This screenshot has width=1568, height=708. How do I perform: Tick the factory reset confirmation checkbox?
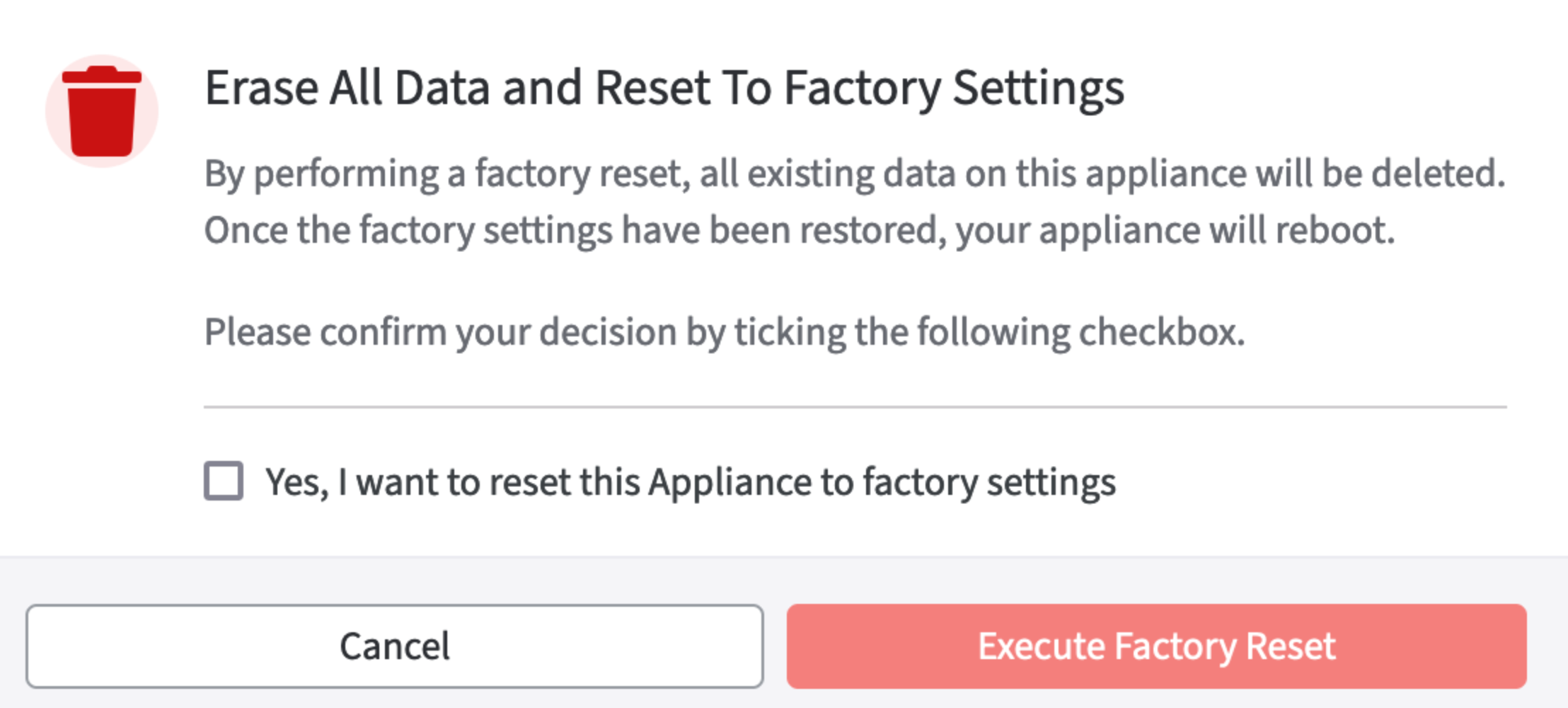coord(223,481)
